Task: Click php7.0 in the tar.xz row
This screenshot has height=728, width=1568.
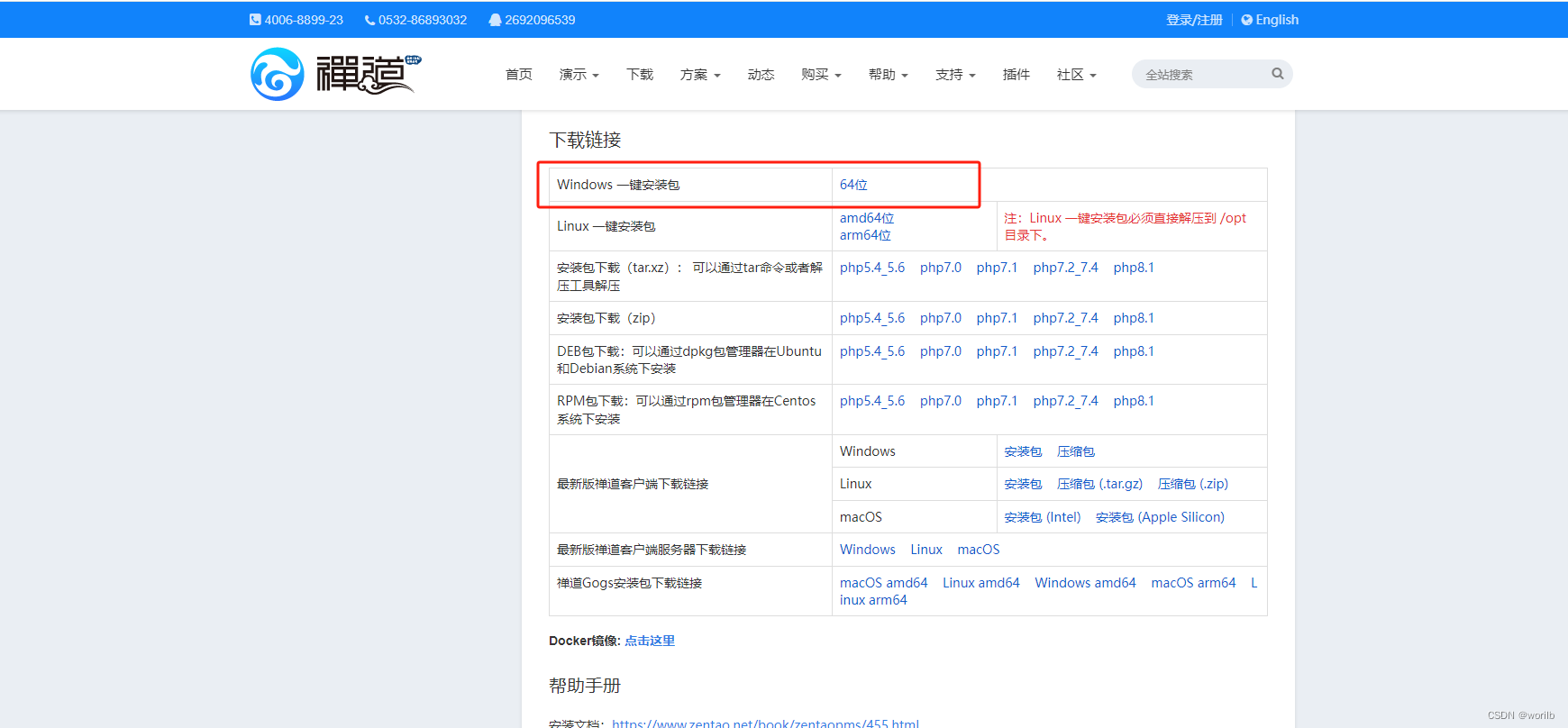Action: click(941, 268)
